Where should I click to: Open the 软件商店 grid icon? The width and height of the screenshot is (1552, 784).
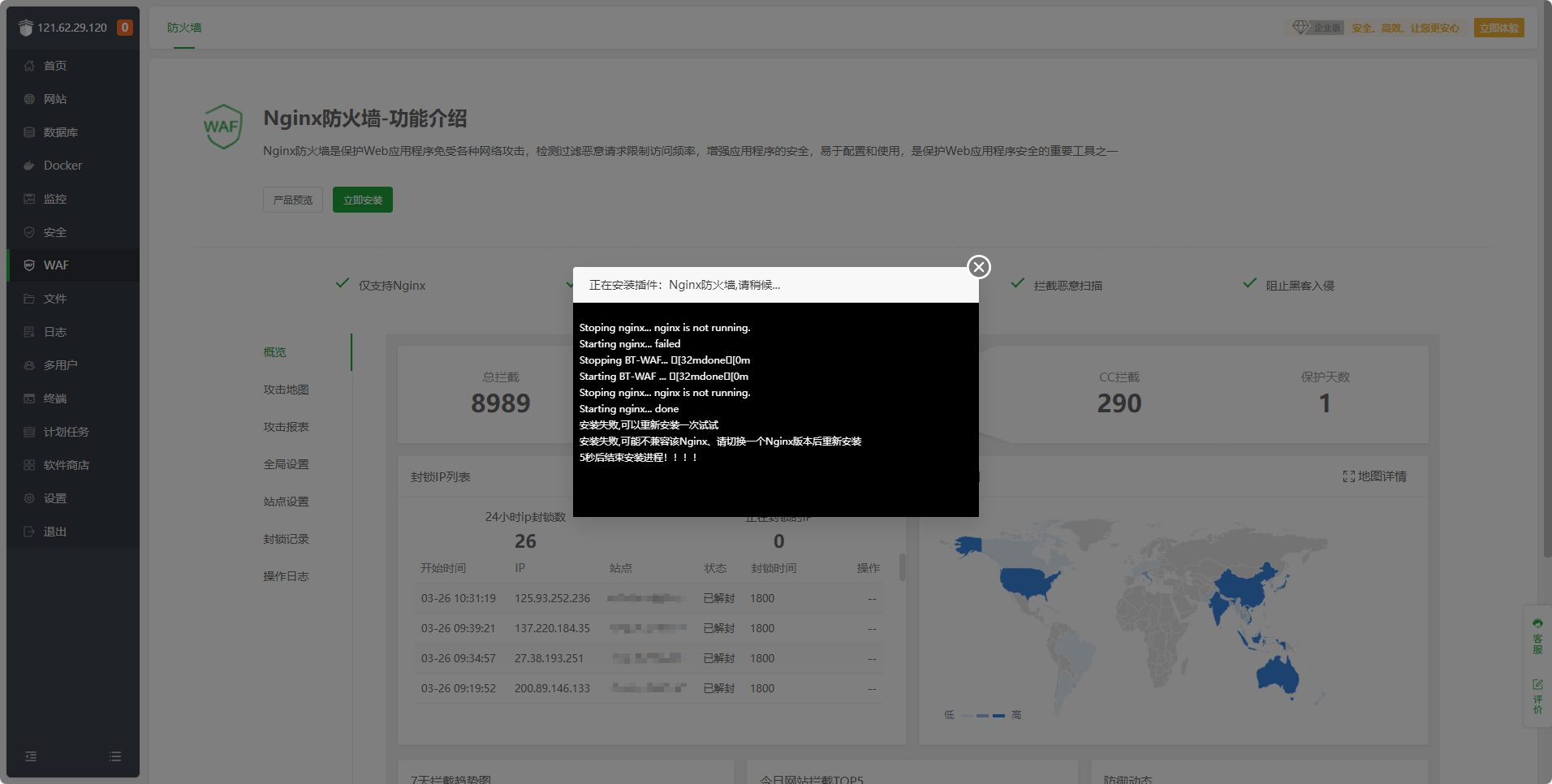tap(29, 465)
